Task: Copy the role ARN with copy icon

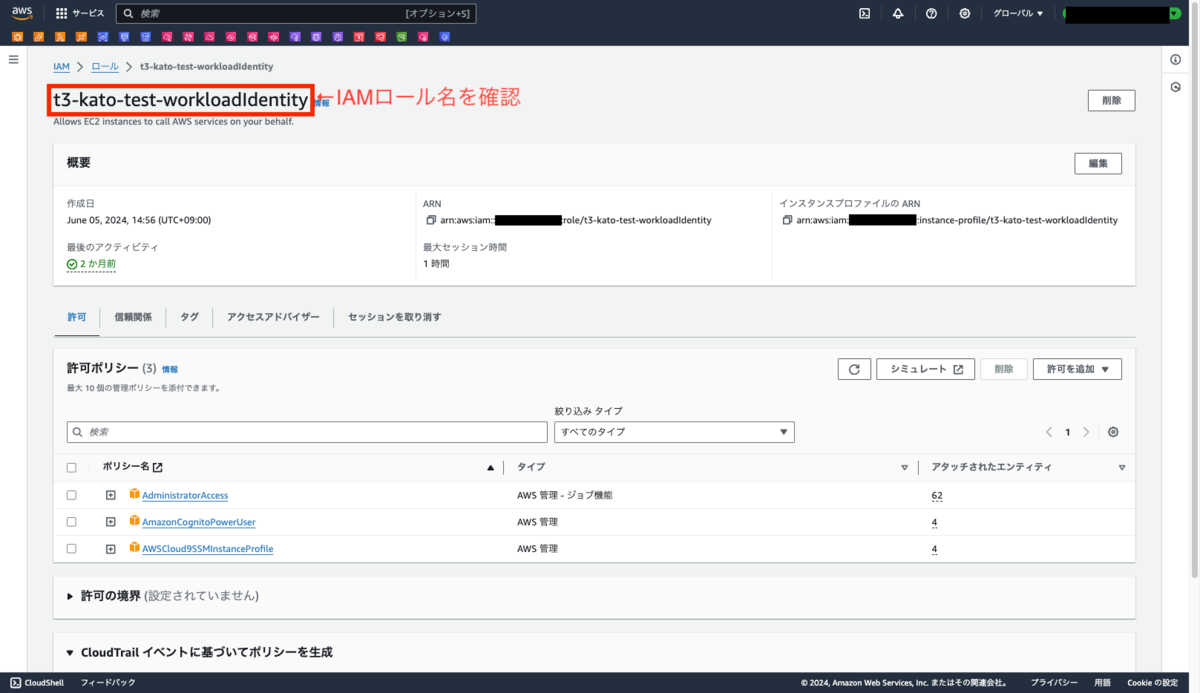Action: [431, 220]
